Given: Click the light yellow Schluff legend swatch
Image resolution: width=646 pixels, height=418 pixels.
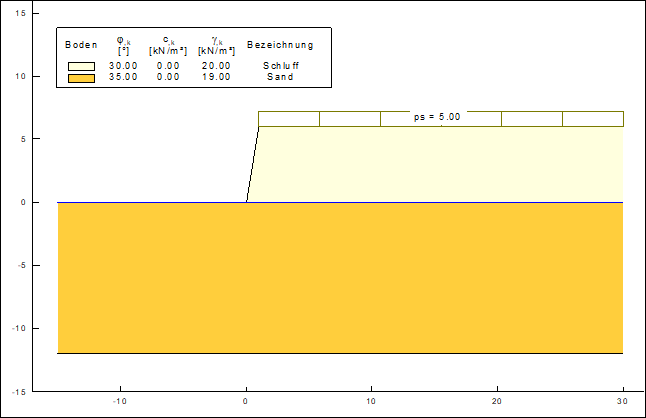Looking at the screenshot, I should click(x=81, y=66).
